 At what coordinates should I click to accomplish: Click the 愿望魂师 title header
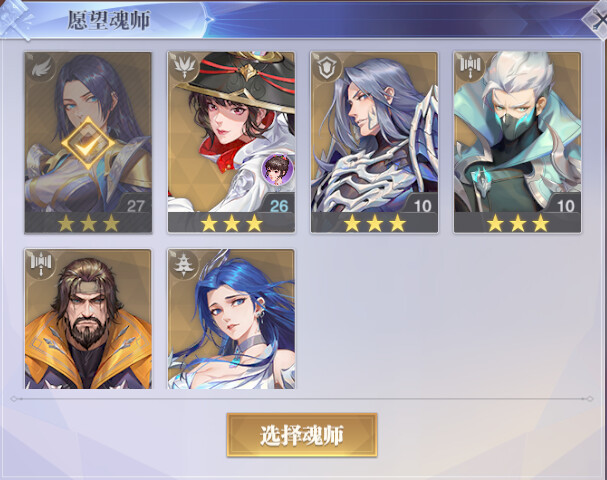click(108, 20)
